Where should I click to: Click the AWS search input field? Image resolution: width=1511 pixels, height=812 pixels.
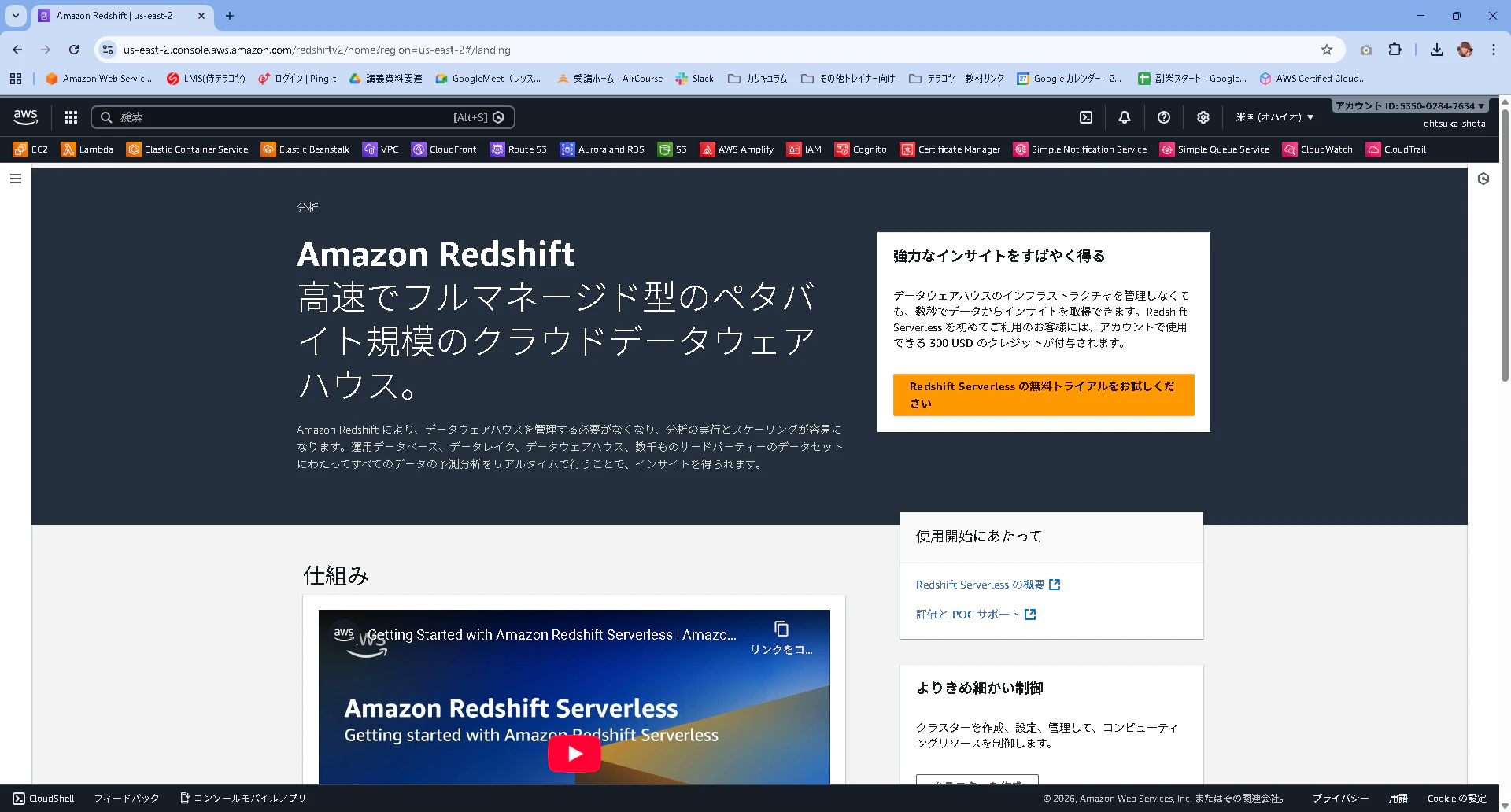pos(303,117)
